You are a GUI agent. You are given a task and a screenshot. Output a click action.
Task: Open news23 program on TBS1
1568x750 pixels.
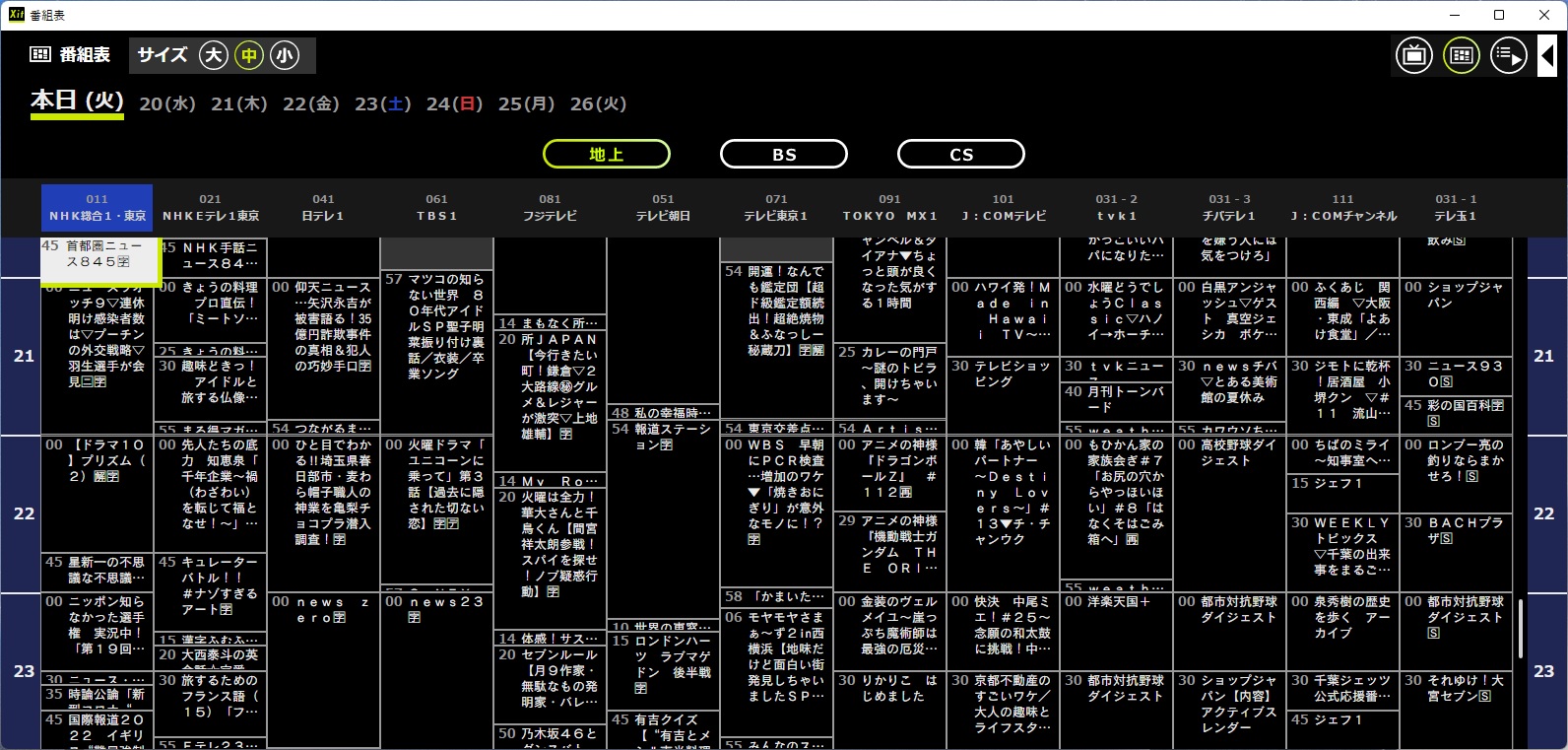437,670
